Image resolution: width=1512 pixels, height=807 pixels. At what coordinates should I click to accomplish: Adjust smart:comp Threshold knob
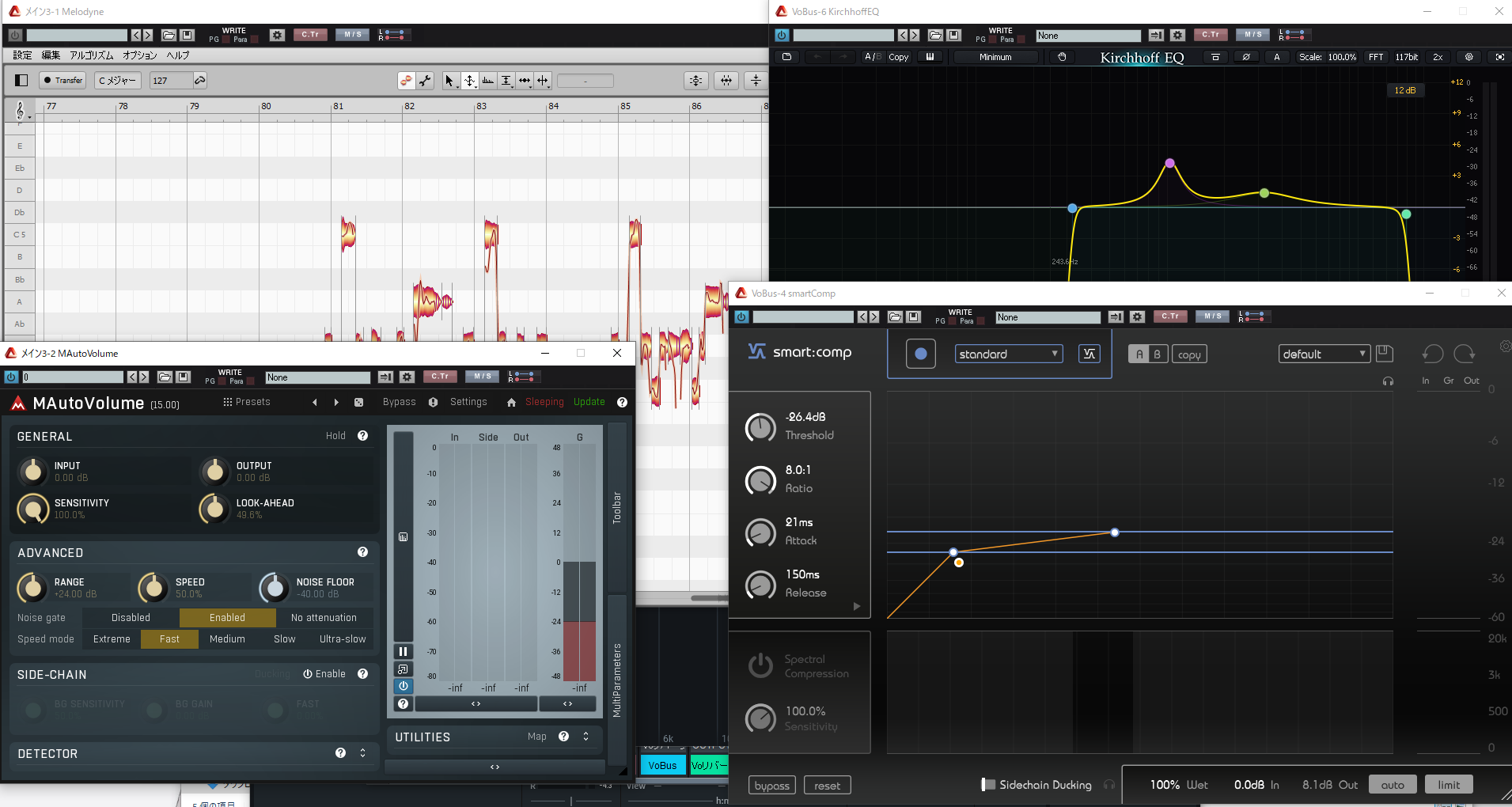[x=760, y=428]
